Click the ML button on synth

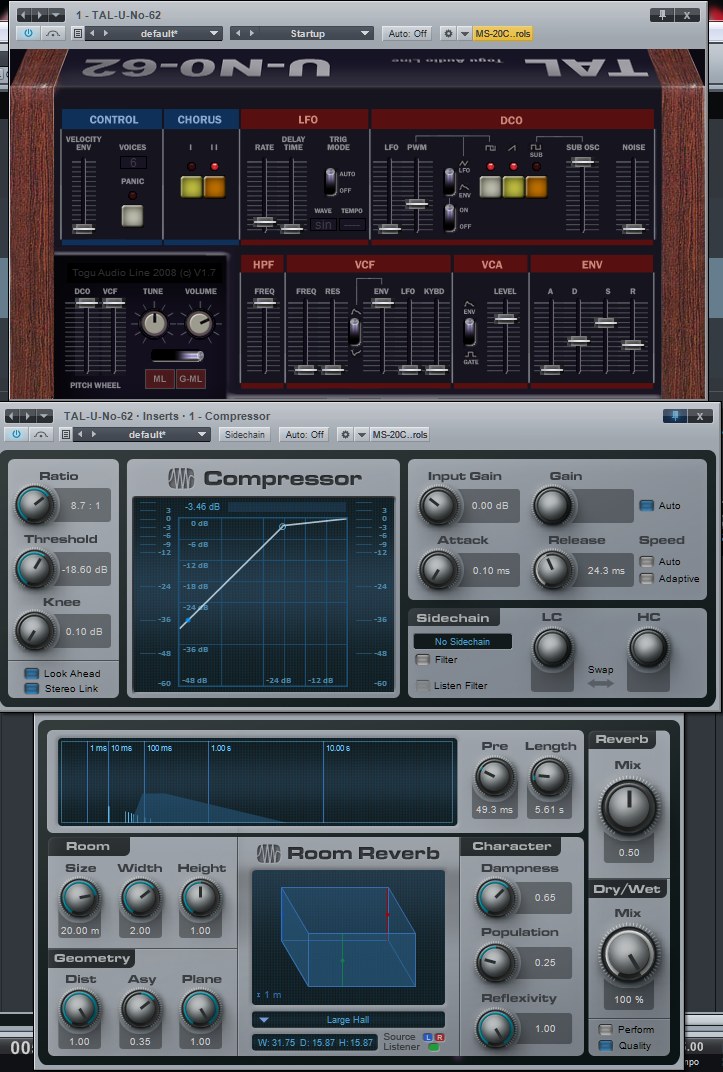point(159,379)
